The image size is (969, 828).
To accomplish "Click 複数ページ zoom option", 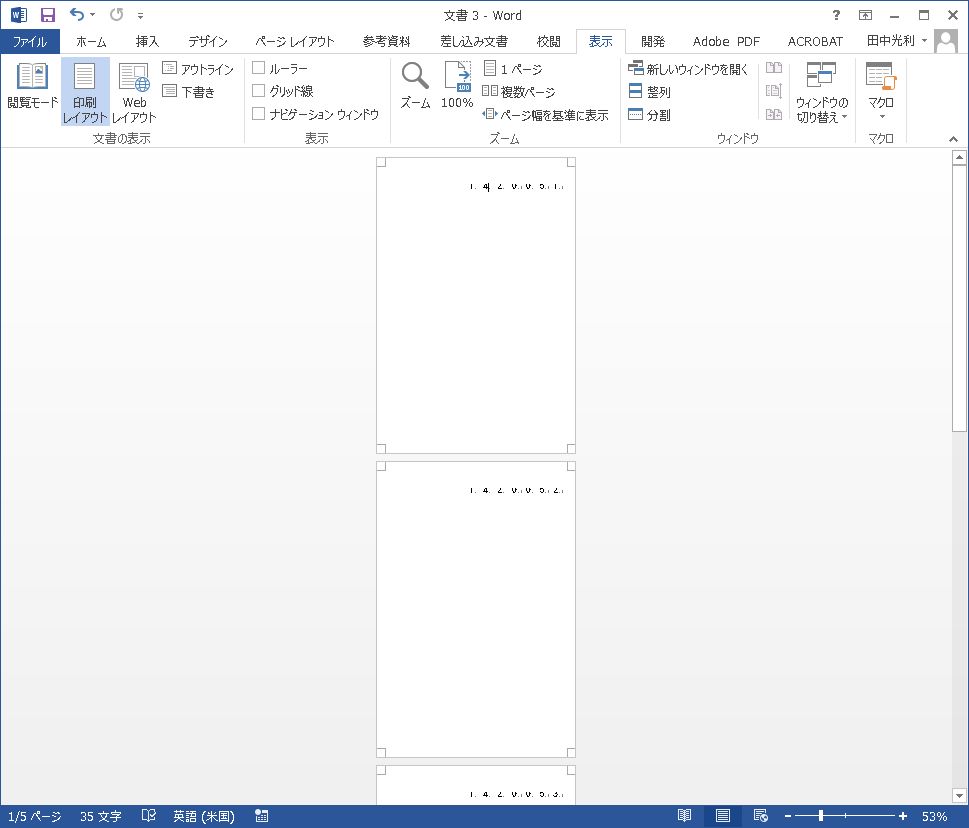I will coord(518,91).
